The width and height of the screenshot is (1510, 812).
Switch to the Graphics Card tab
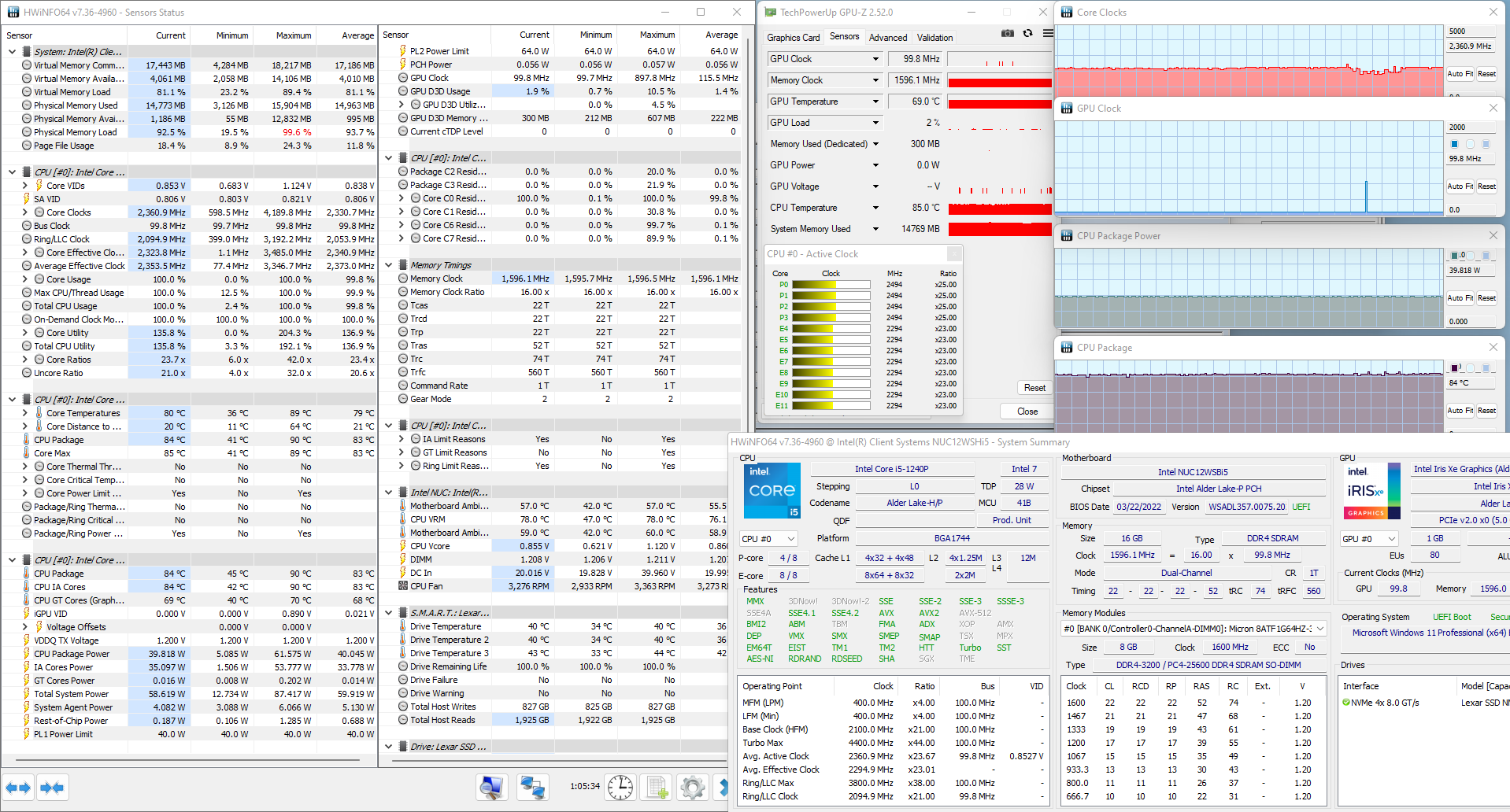pyautogui.click(x=793, y=38)
